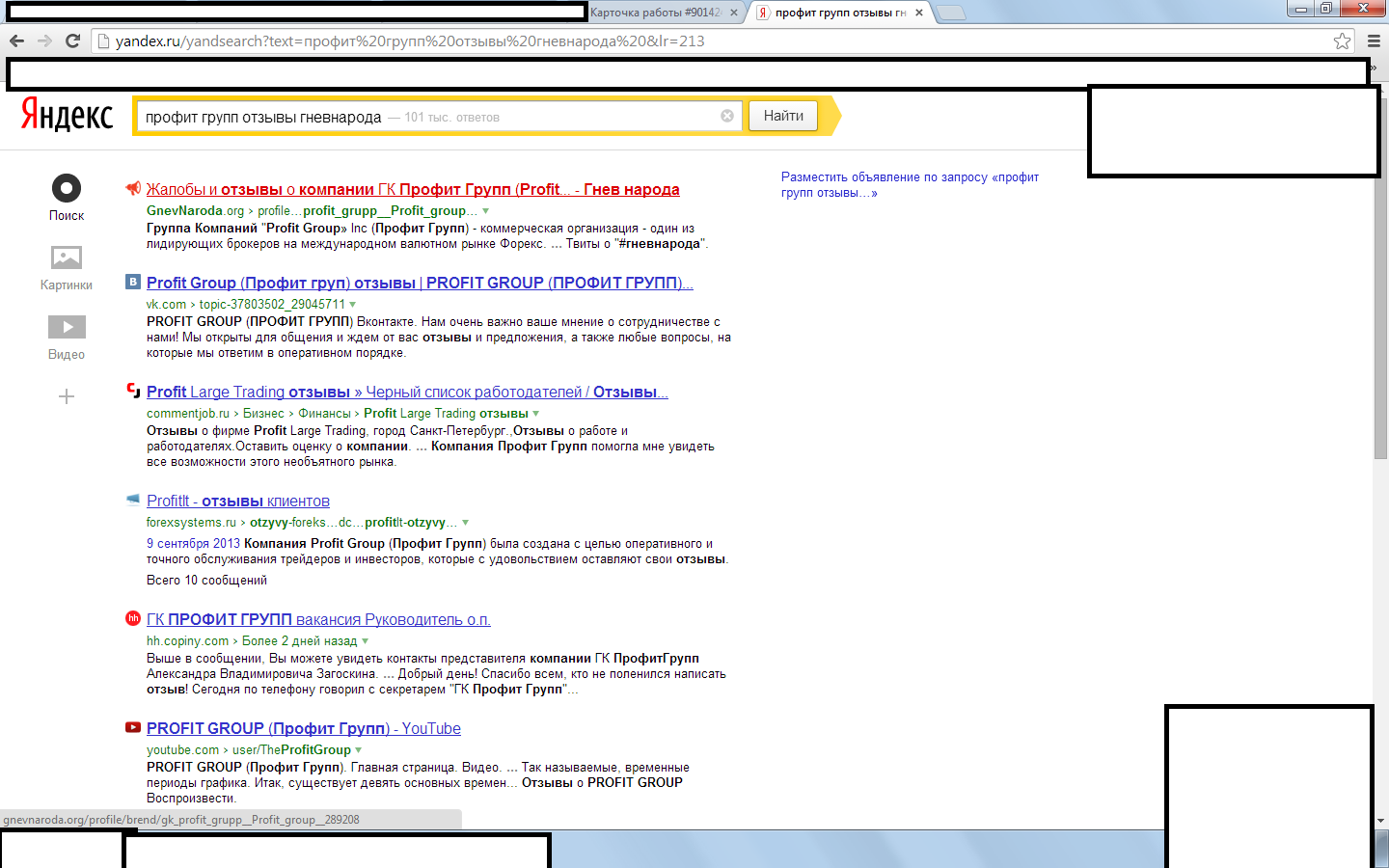Click the Найти search button
This screenshot has width=1389, height=868.
click(783, 116)
